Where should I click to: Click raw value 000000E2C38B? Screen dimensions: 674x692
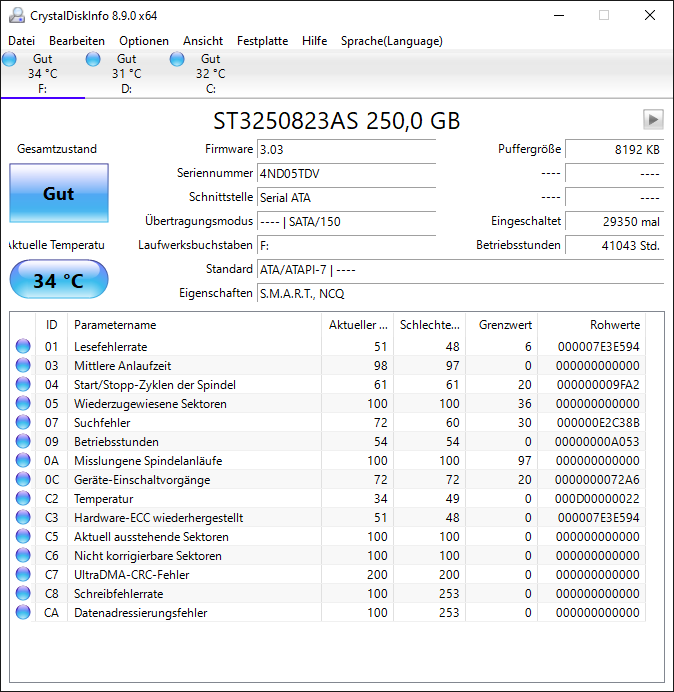click(x=598, y=423)
